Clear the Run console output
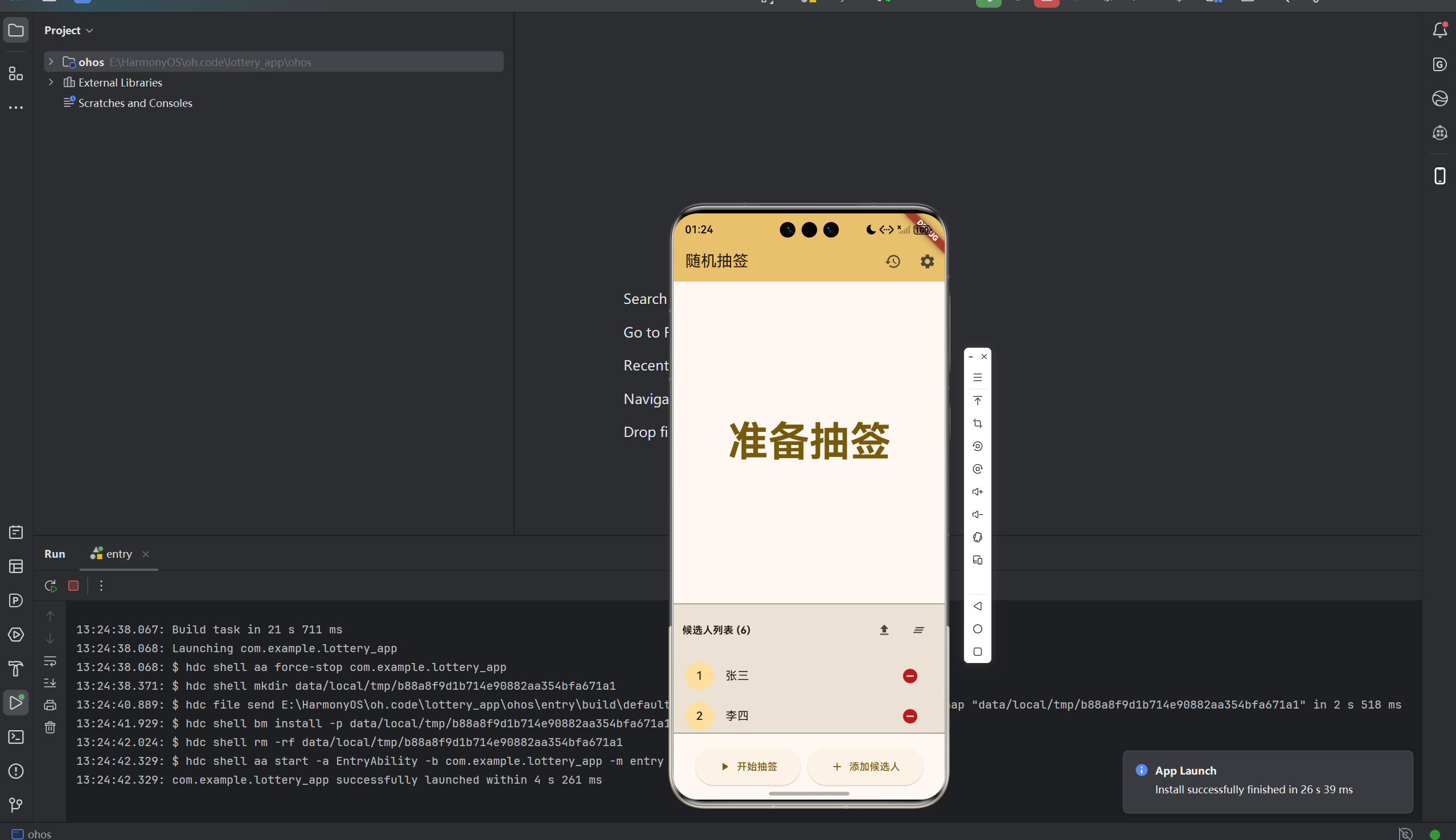The width and height of the screenshot is (1456, 840). (x=50, y=727)
